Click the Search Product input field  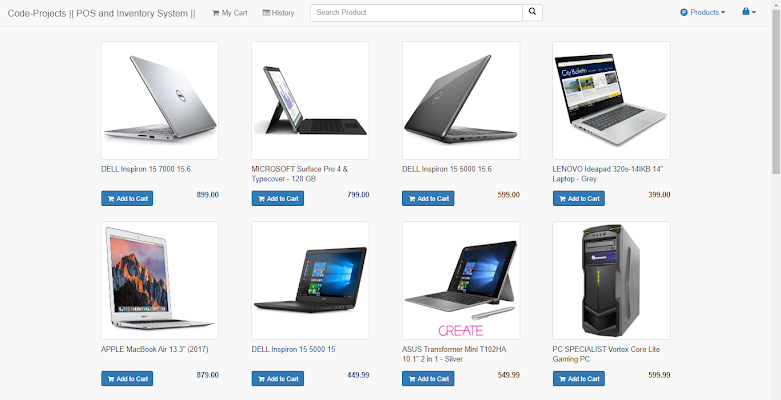(x=416, y=12)
